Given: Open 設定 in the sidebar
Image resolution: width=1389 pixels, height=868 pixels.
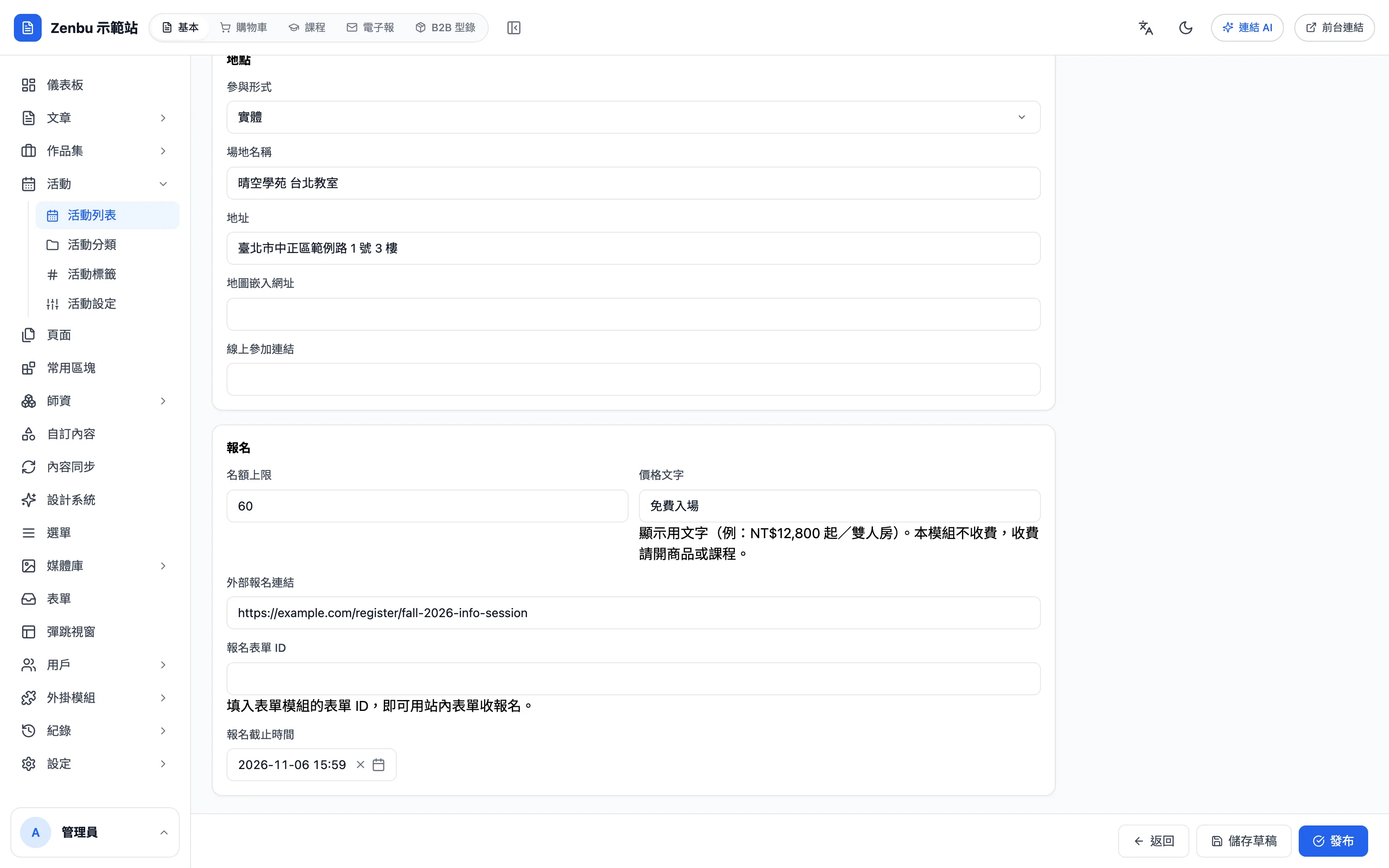Looking at the screenshot, I should [x=95, y=764].
